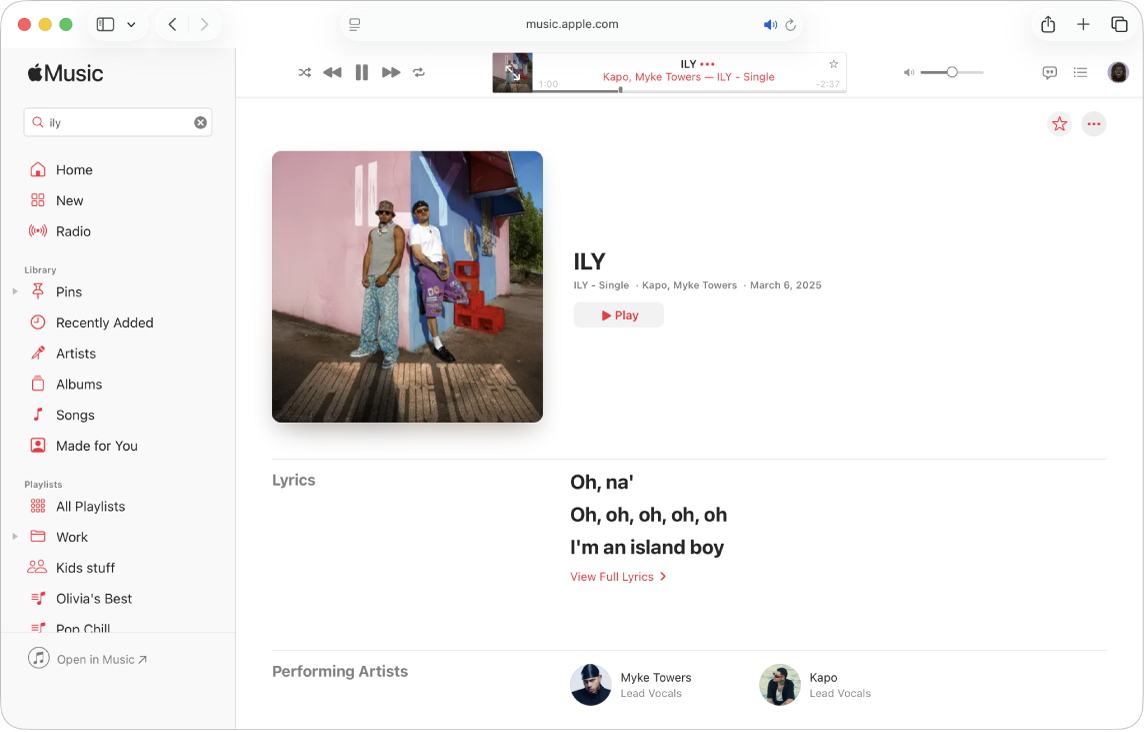This screenshot has width=1144, height=732.
Task: Adjust the volume slider
Action: tap(952, 72)
